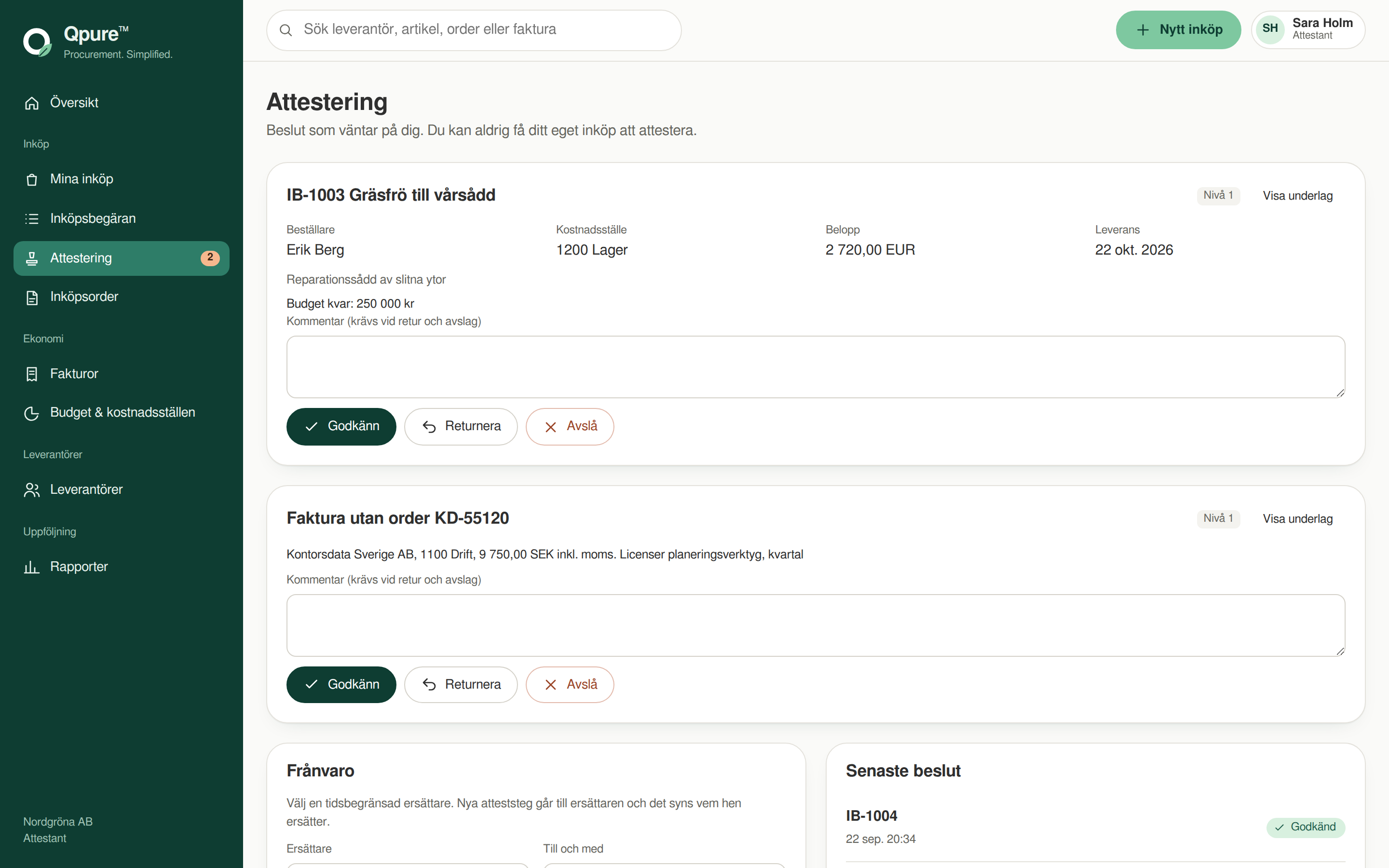This screenshot has height=868, width=1389.
Task: Click the Inköpsorder document icon
Action: click(x=31, y=298)
